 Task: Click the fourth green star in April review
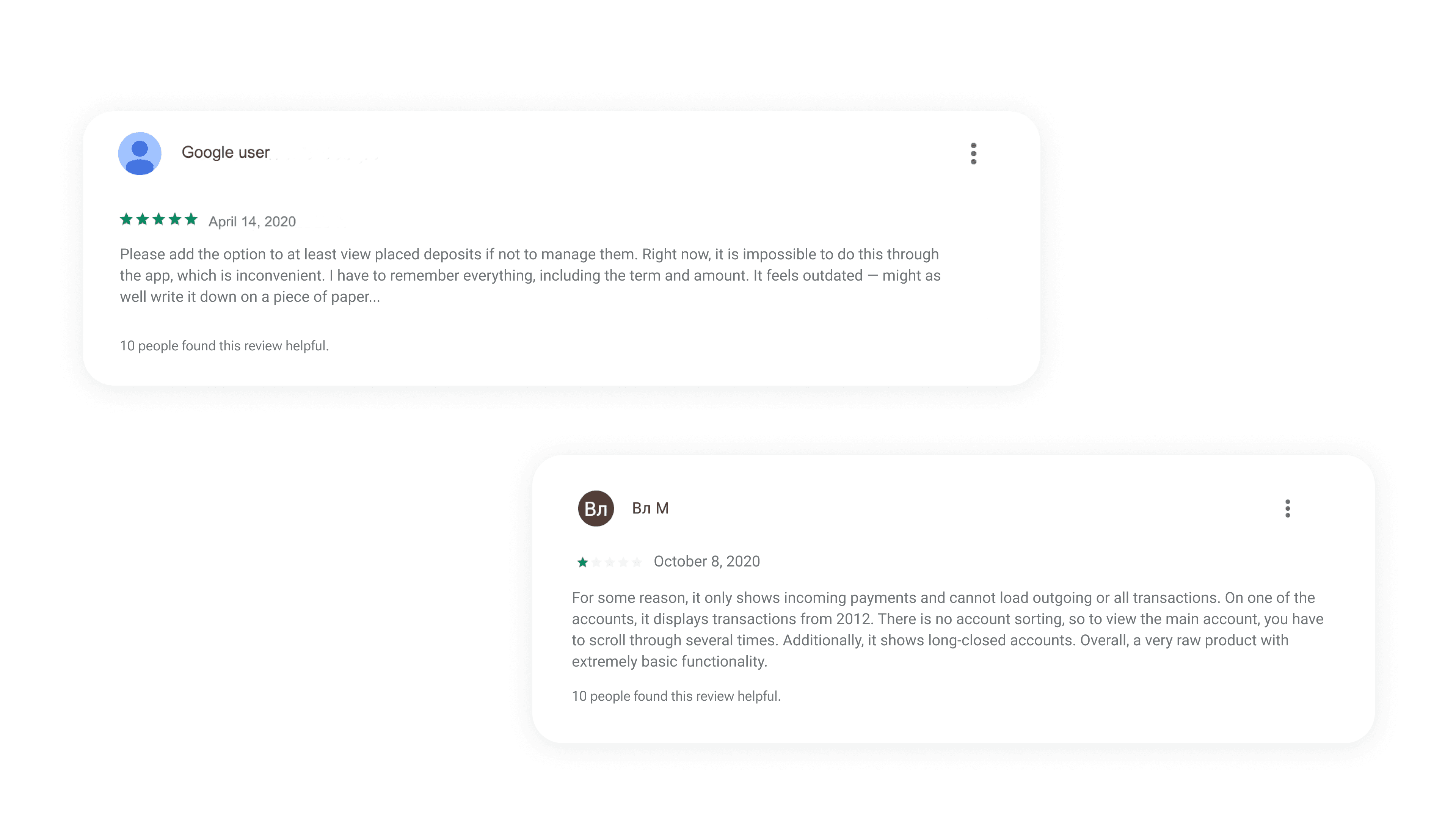tap(175, 219)
